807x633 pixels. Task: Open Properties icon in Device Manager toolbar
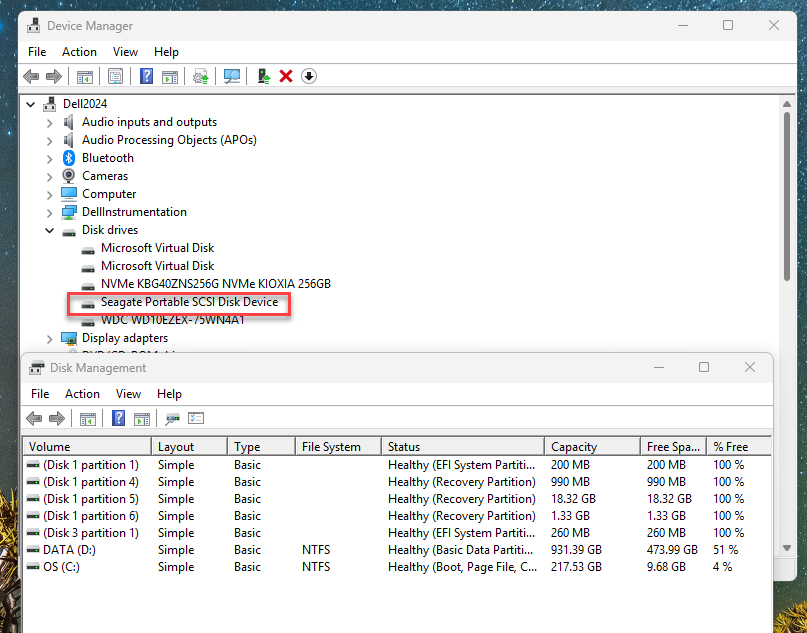pyautogui.click(x=115, y=77)
